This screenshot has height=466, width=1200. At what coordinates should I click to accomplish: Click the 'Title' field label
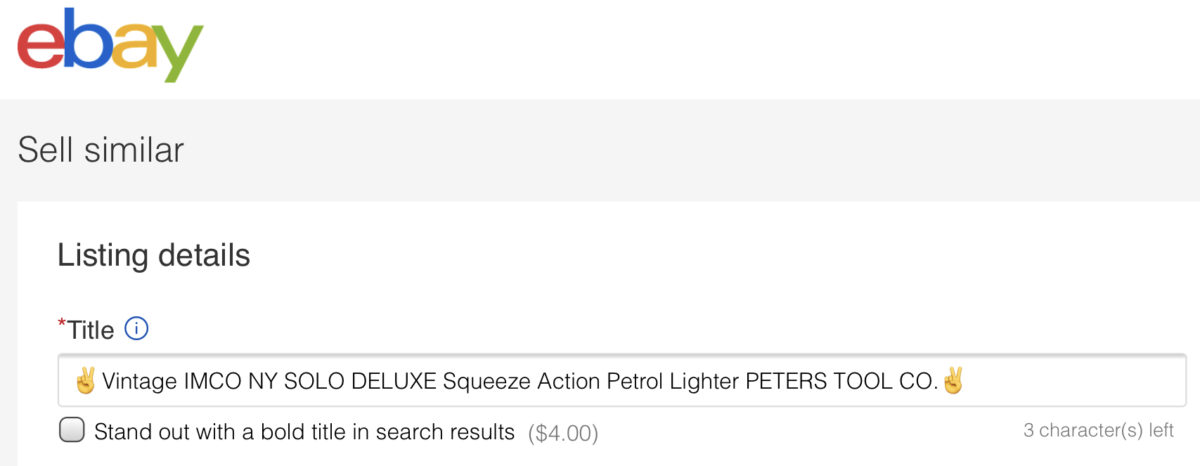coord(90,329)
